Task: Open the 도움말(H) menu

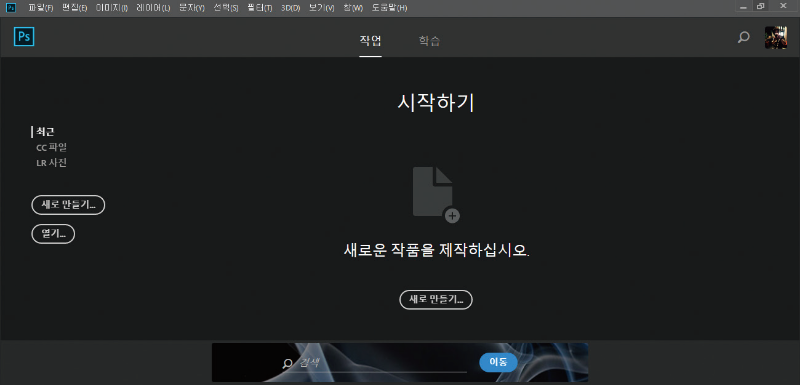Action: point(389,8)
